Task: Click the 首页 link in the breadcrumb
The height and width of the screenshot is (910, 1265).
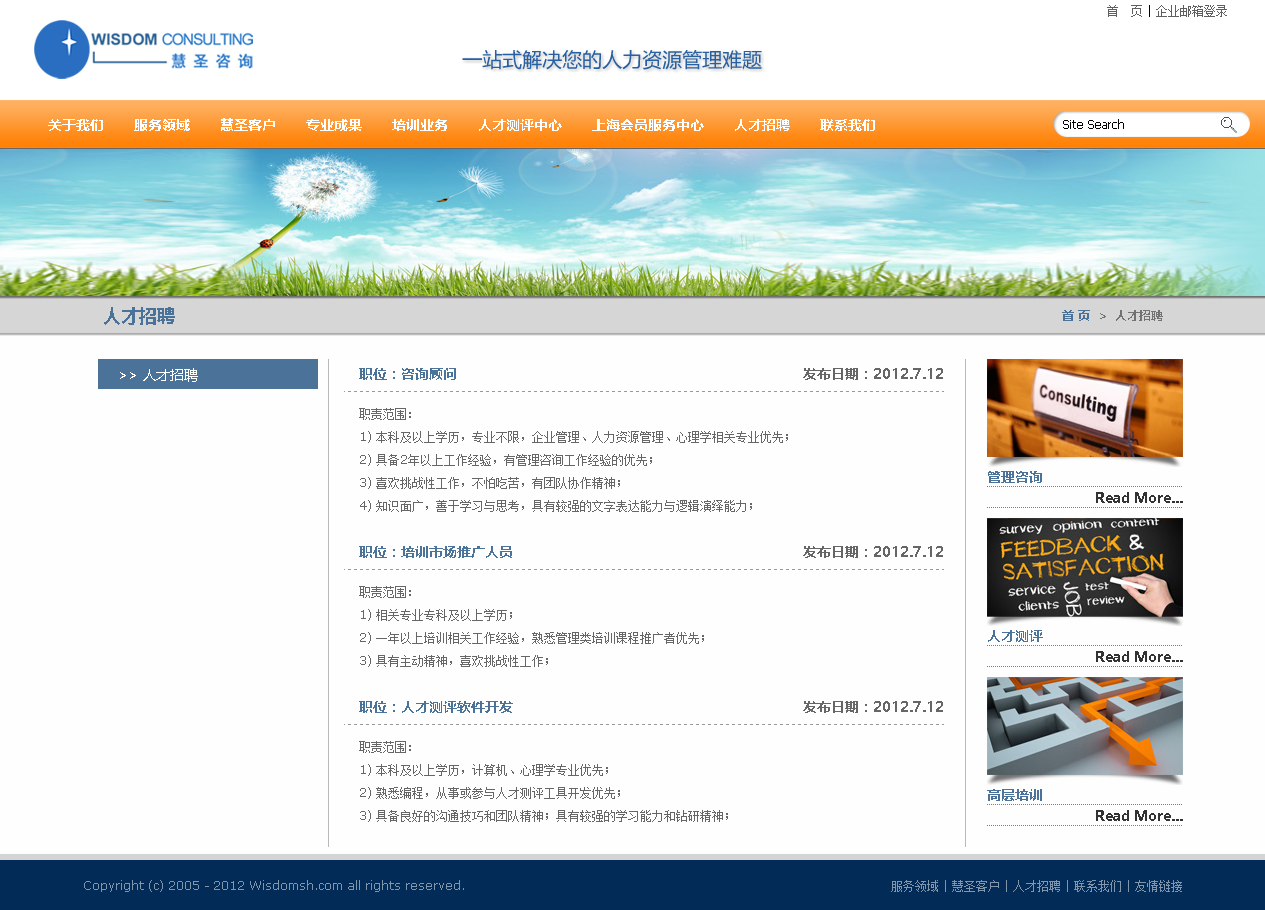Action: [x=1076, y=316]
